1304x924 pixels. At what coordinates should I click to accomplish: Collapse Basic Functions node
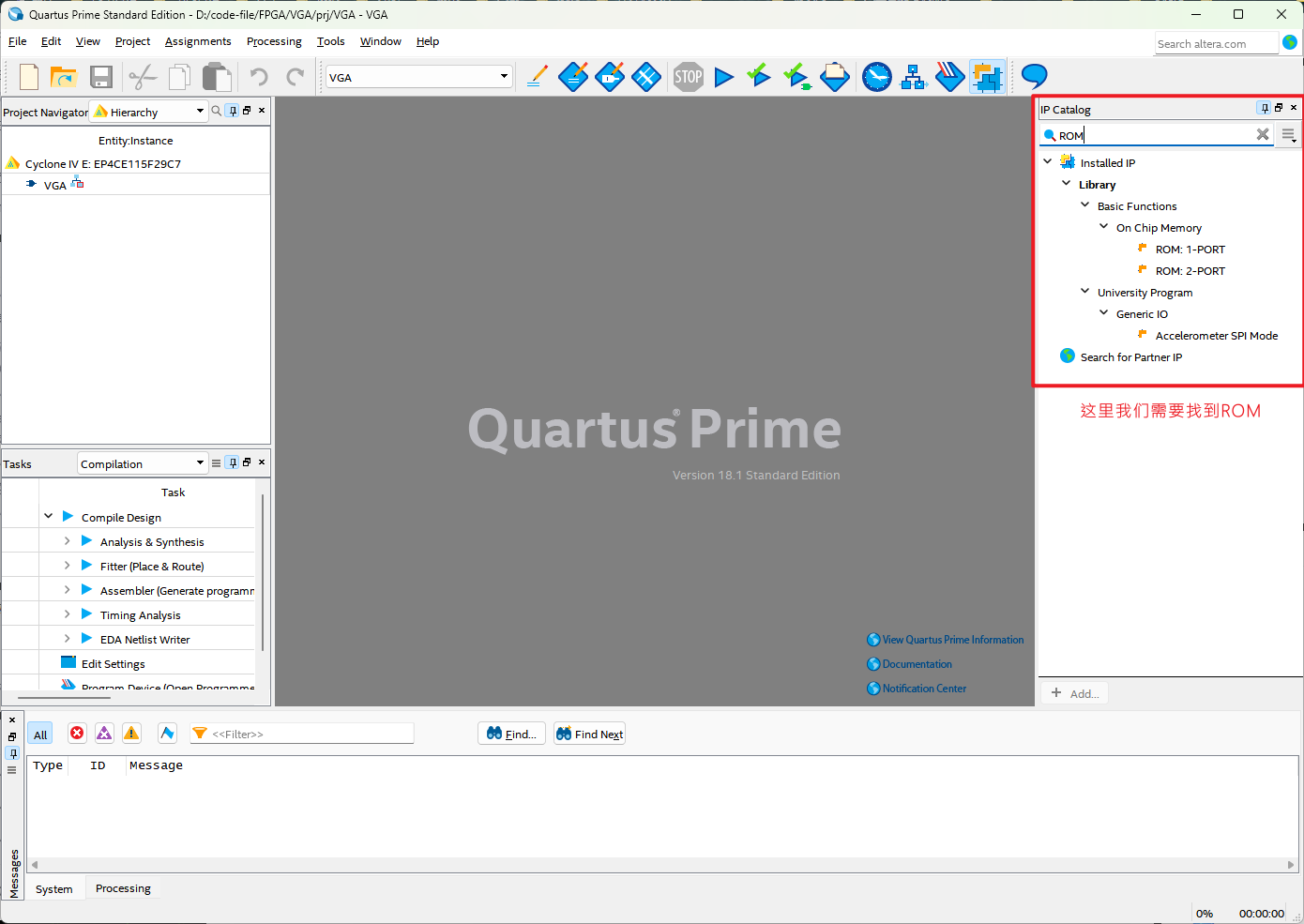(1085, 205)
